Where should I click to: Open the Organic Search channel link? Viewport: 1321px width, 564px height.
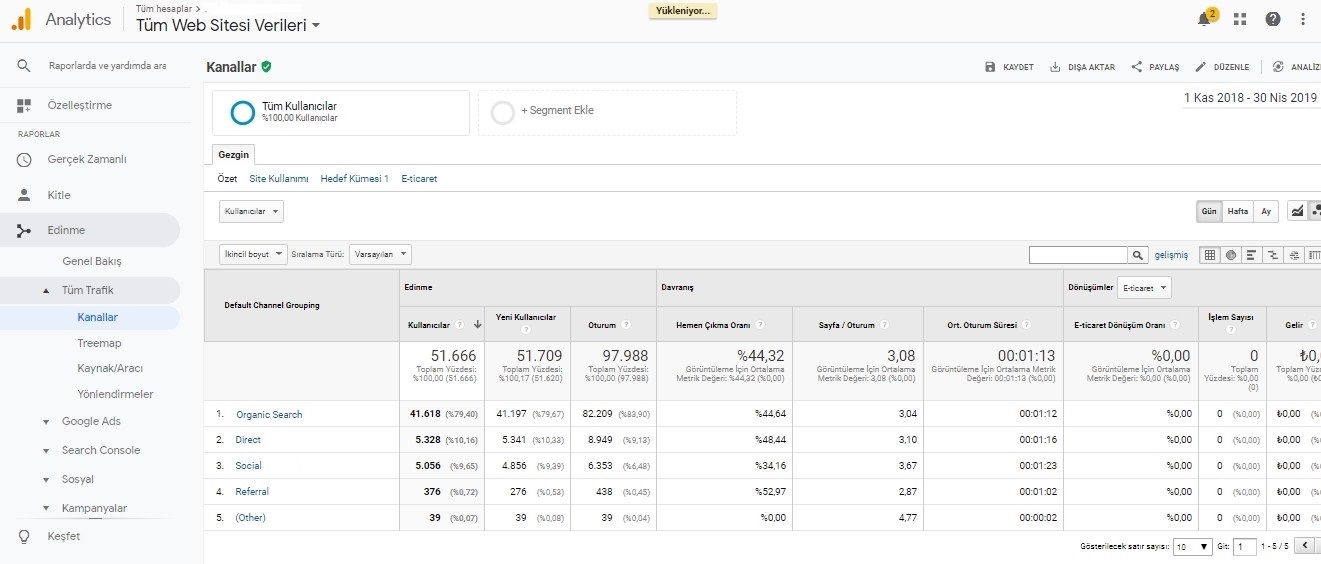coord(269,414)
